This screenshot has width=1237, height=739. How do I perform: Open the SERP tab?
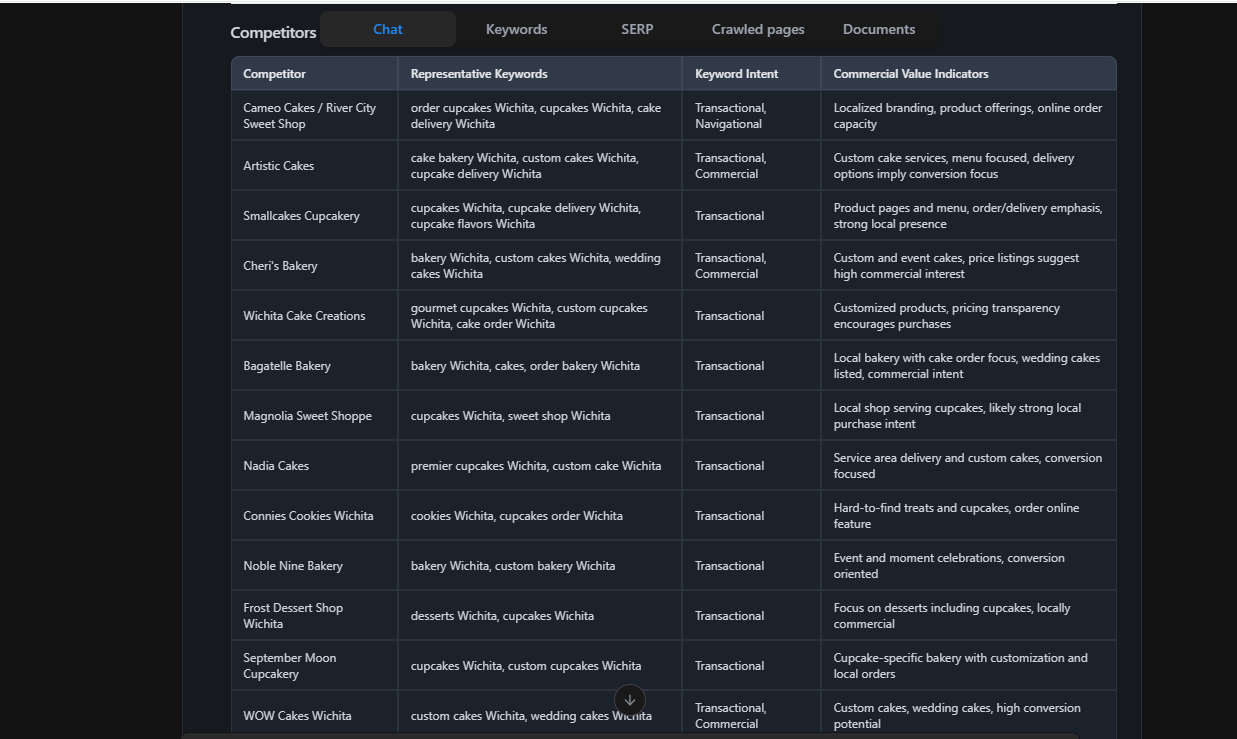[x=637, y=29]
